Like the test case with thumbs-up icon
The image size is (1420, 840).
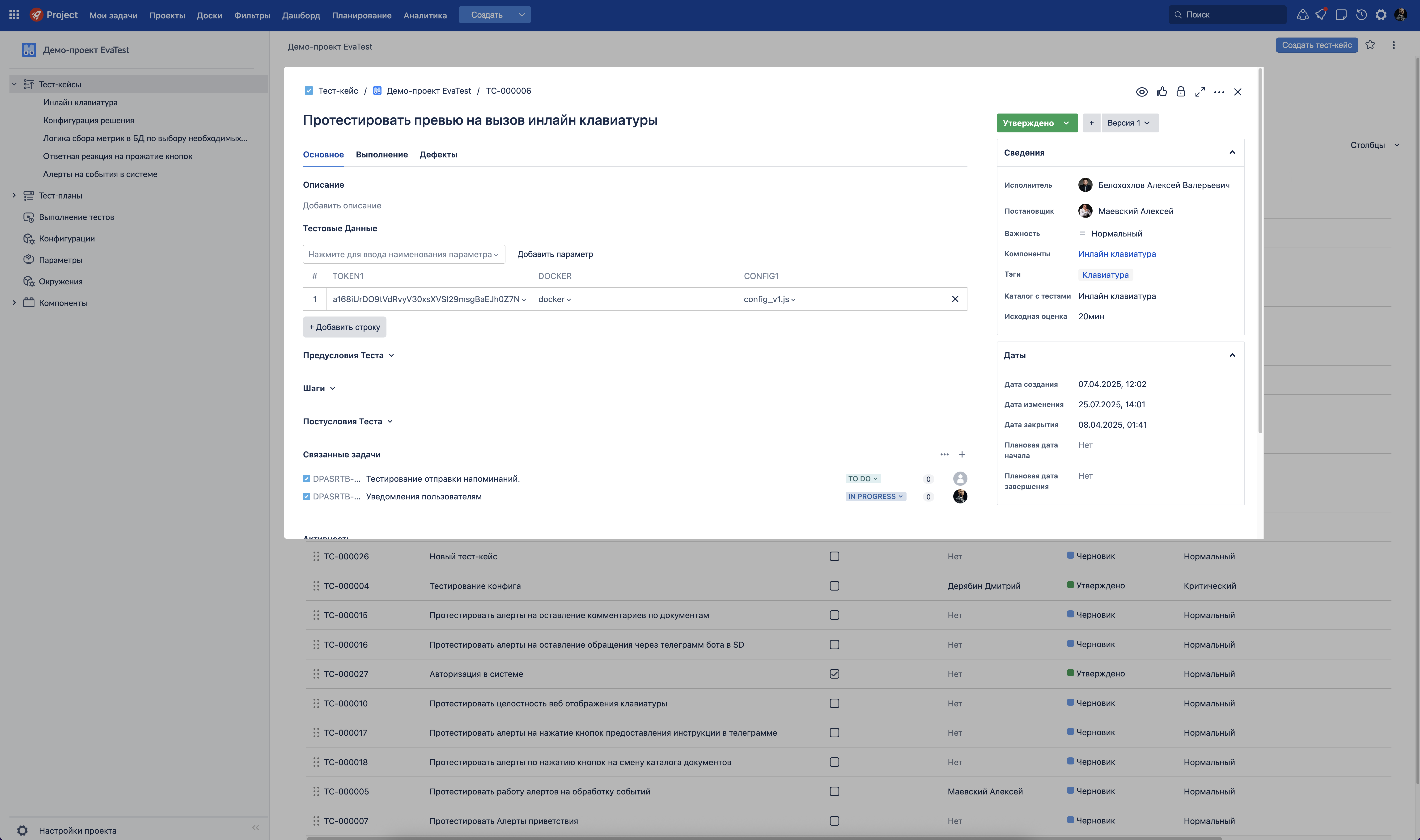click(x=1162, y=92)
